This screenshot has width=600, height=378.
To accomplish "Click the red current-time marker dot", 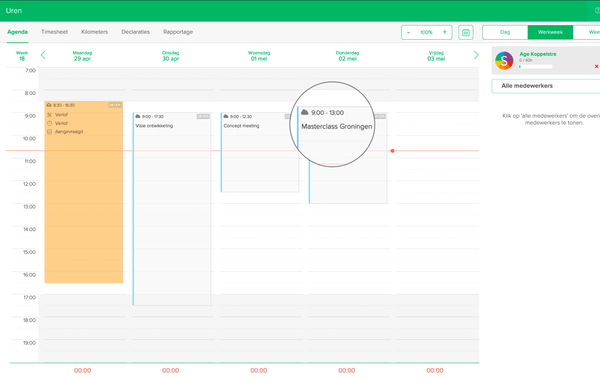I will pyautogui.click(x=392, y=151).
